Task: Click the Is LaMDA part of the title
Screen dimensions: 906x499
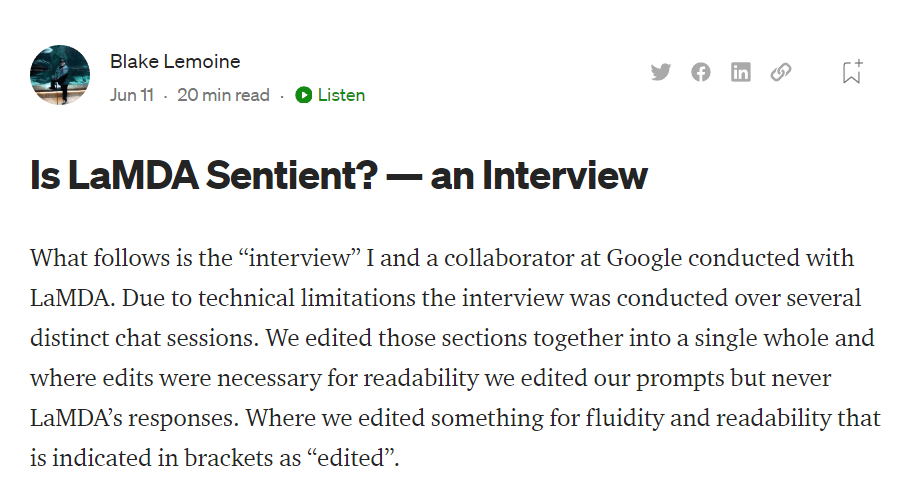Action: (114, 175)
